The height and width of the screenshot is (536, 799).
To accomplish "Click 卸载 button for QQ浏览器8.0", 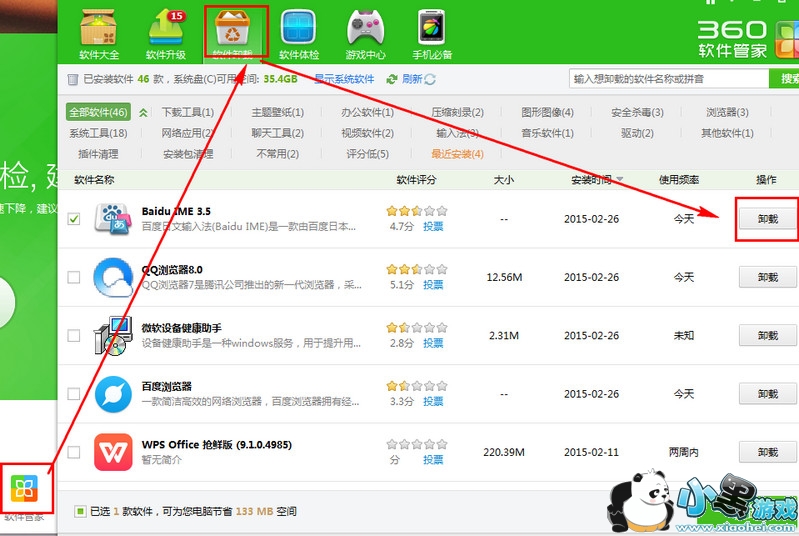I will pyautogui.click(x=767, y=277).
